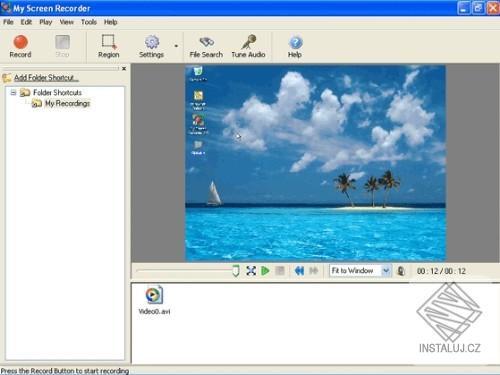Open the File menu

click(x=8, y=22)
